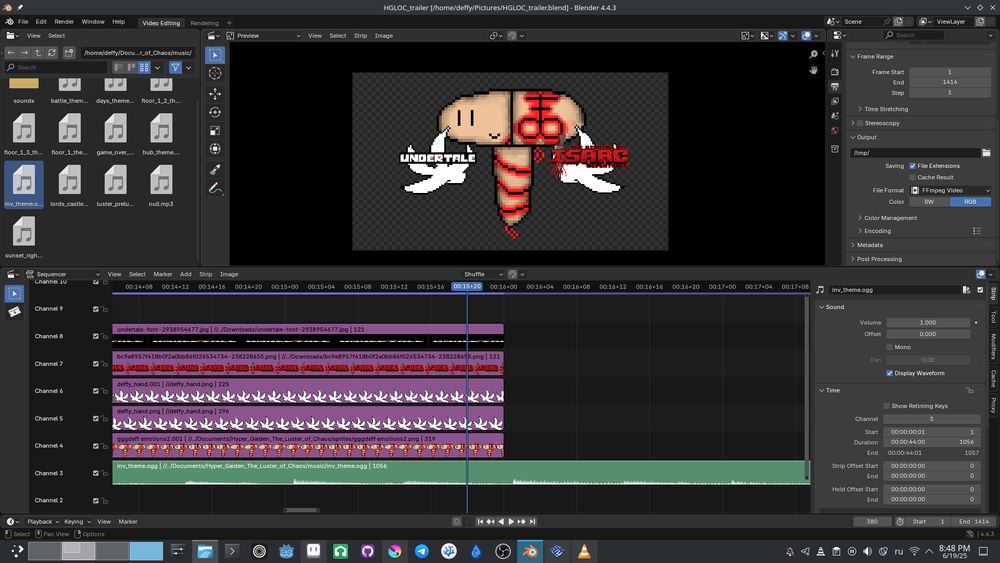
Task: Expand the Color Management subpanel
Action: tap(890, 218)
